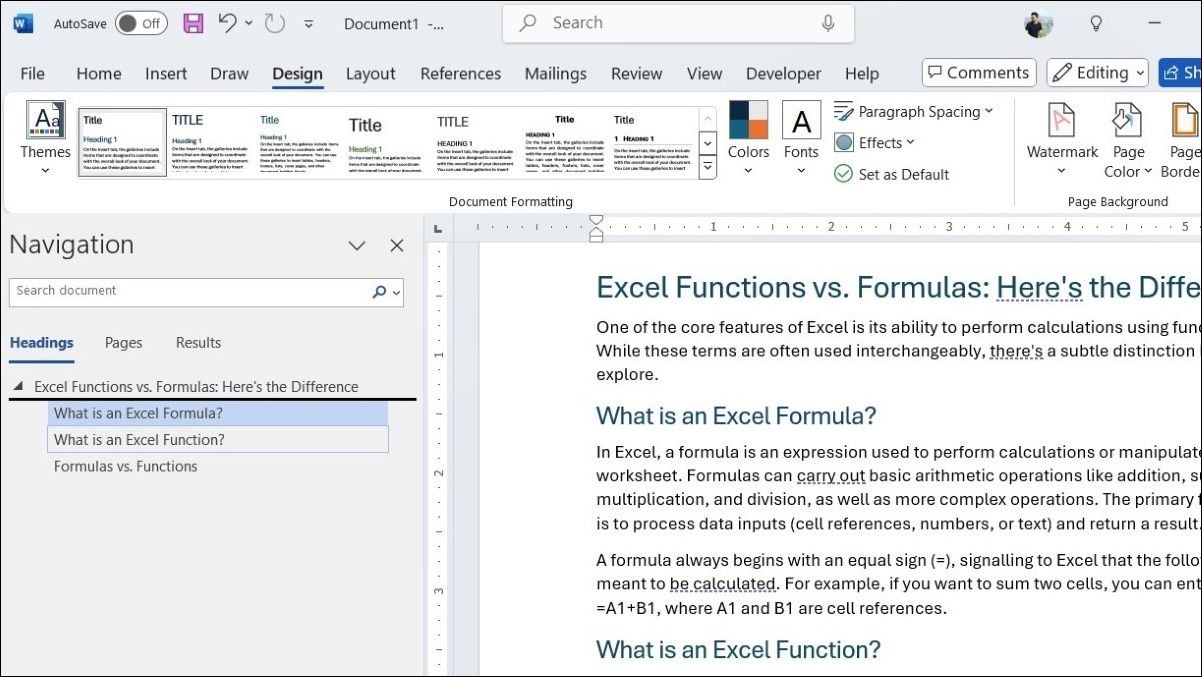Click Set as Default
The width and height of the screenshot is (1202, 677).
(x=891, y=174)
